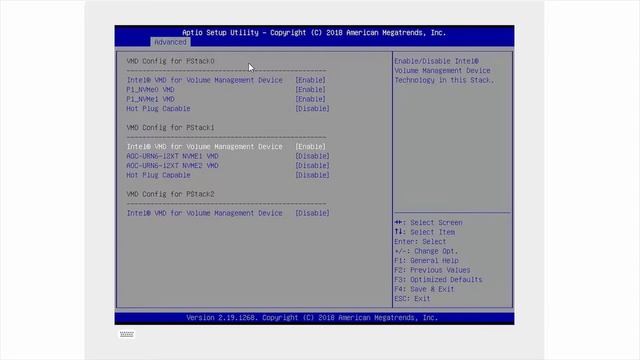Click the F3: Optimized Defaults hint

[438, 280]
